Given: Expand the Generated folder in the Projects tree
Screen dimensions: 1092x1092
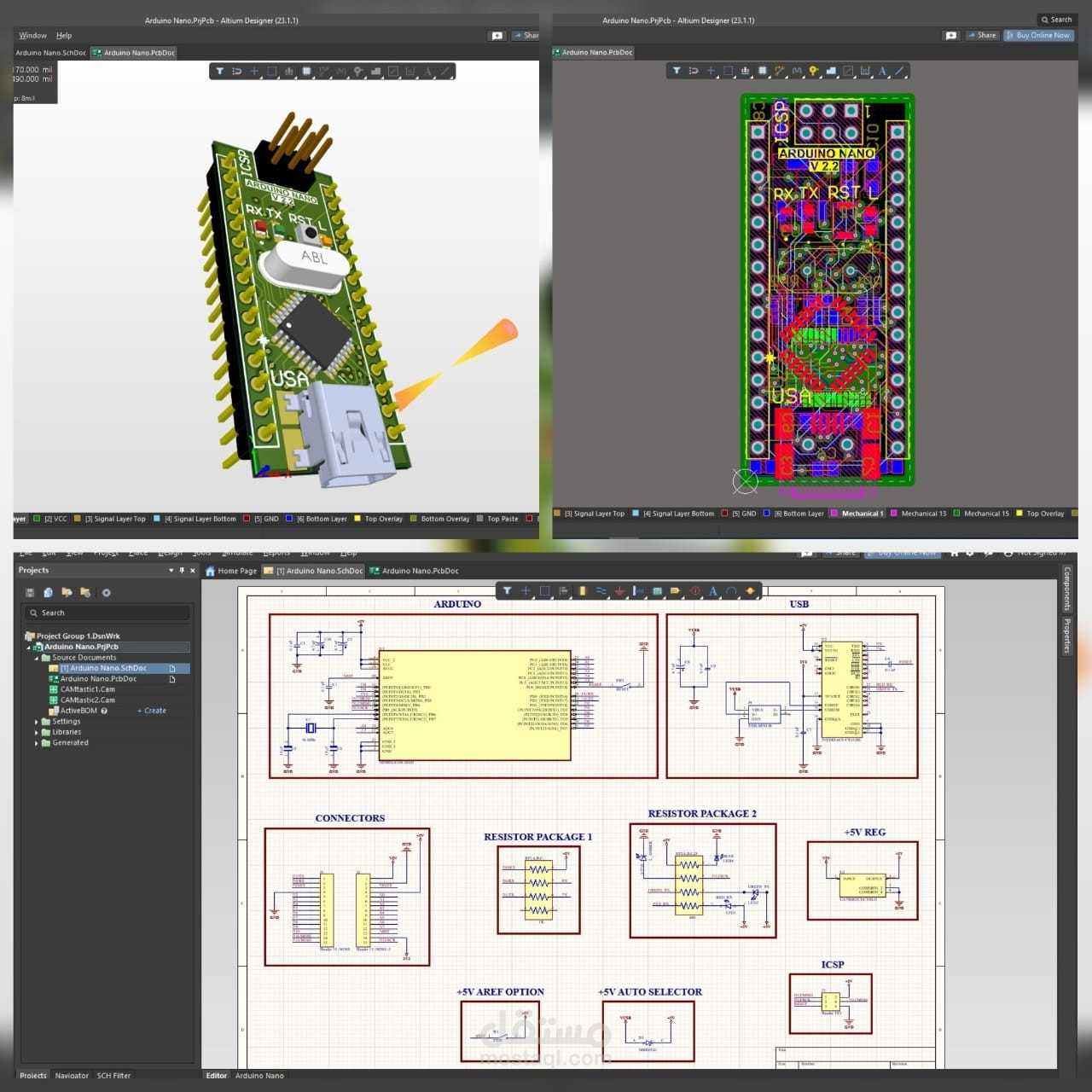Looking at the screenshot, I should (x=37, y=743).
